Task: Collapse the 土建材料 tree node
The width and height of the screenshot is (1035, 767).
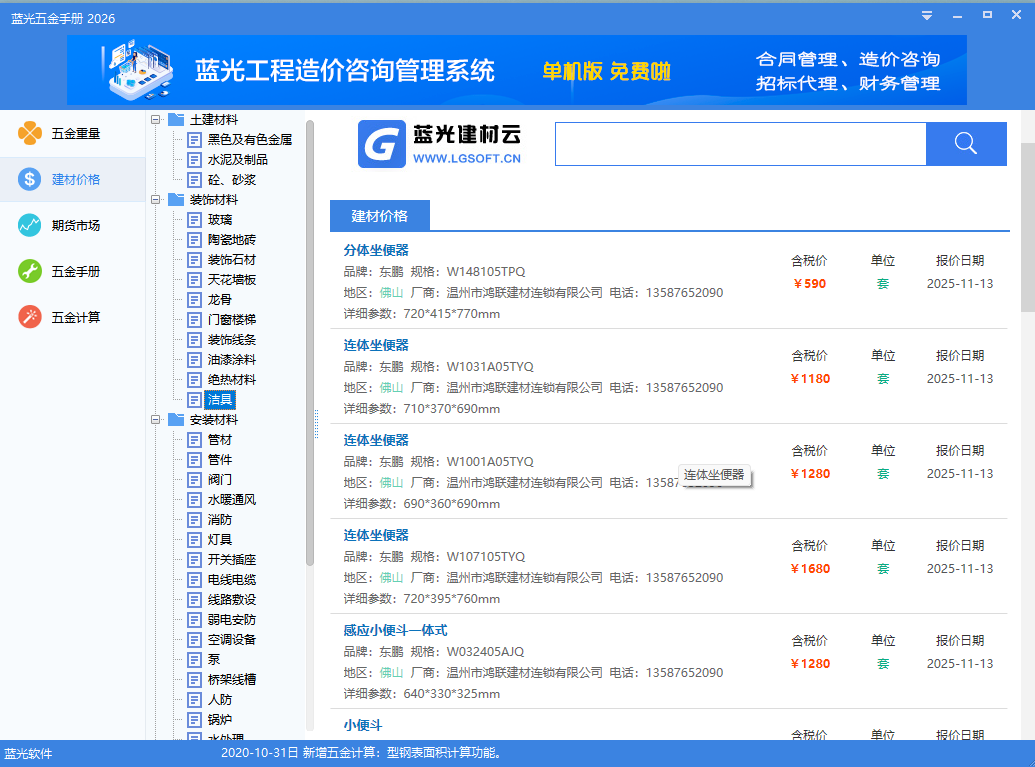Action: (156, 120)
